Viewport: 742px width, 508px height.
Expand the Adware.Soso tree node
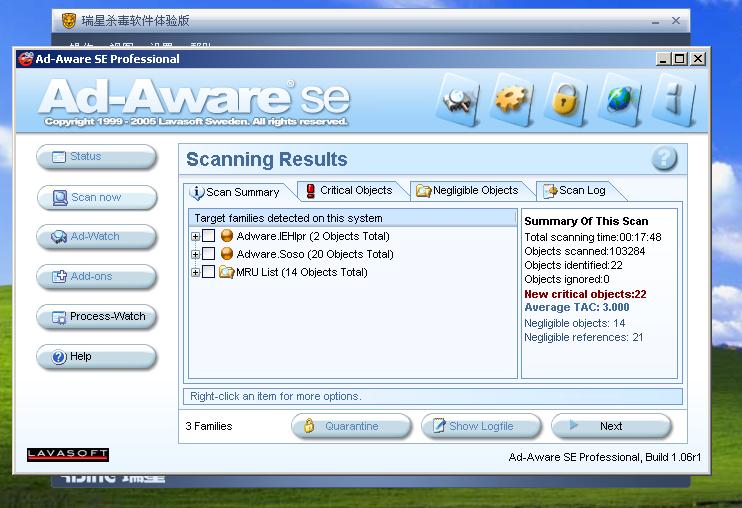tap(195, 254)
